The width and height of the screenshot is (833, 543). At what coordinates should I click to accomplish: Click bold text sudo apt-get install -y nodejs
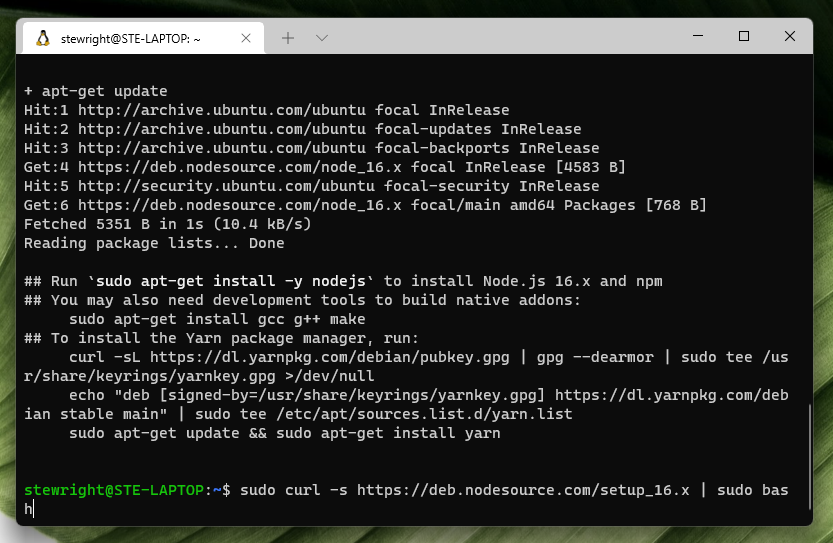tap(231, 281)
